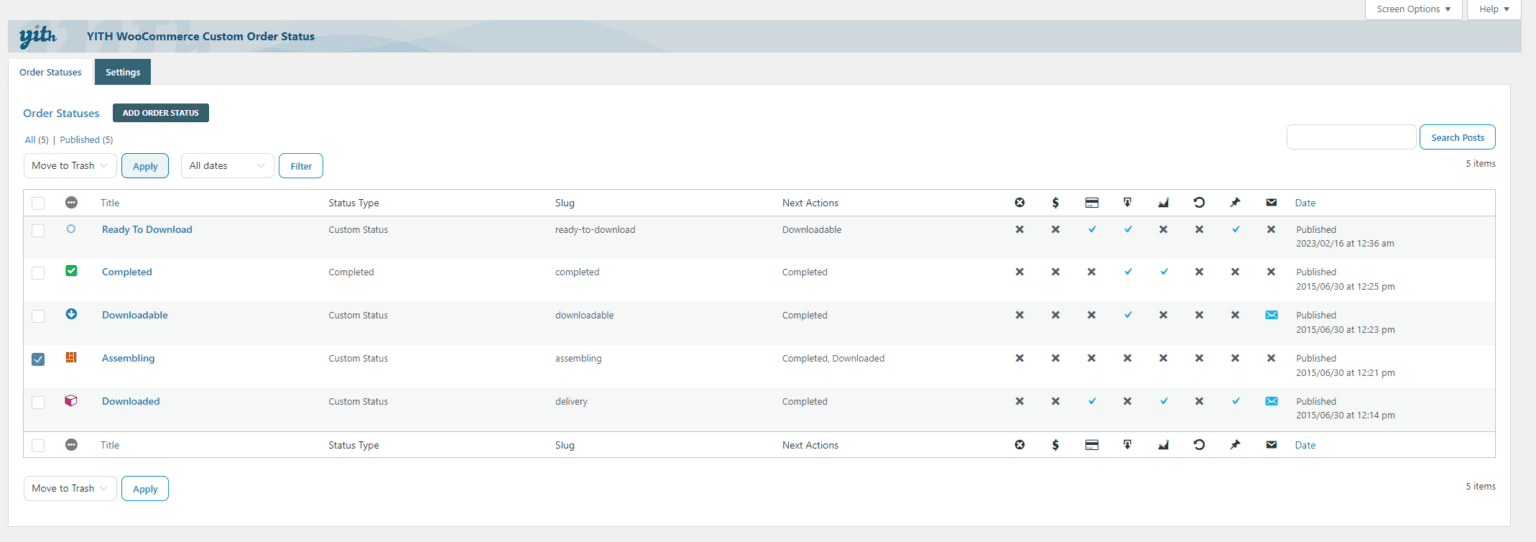Click the slug ready-to-download
Screen dimensions: 1536x542
pos(595,230)
